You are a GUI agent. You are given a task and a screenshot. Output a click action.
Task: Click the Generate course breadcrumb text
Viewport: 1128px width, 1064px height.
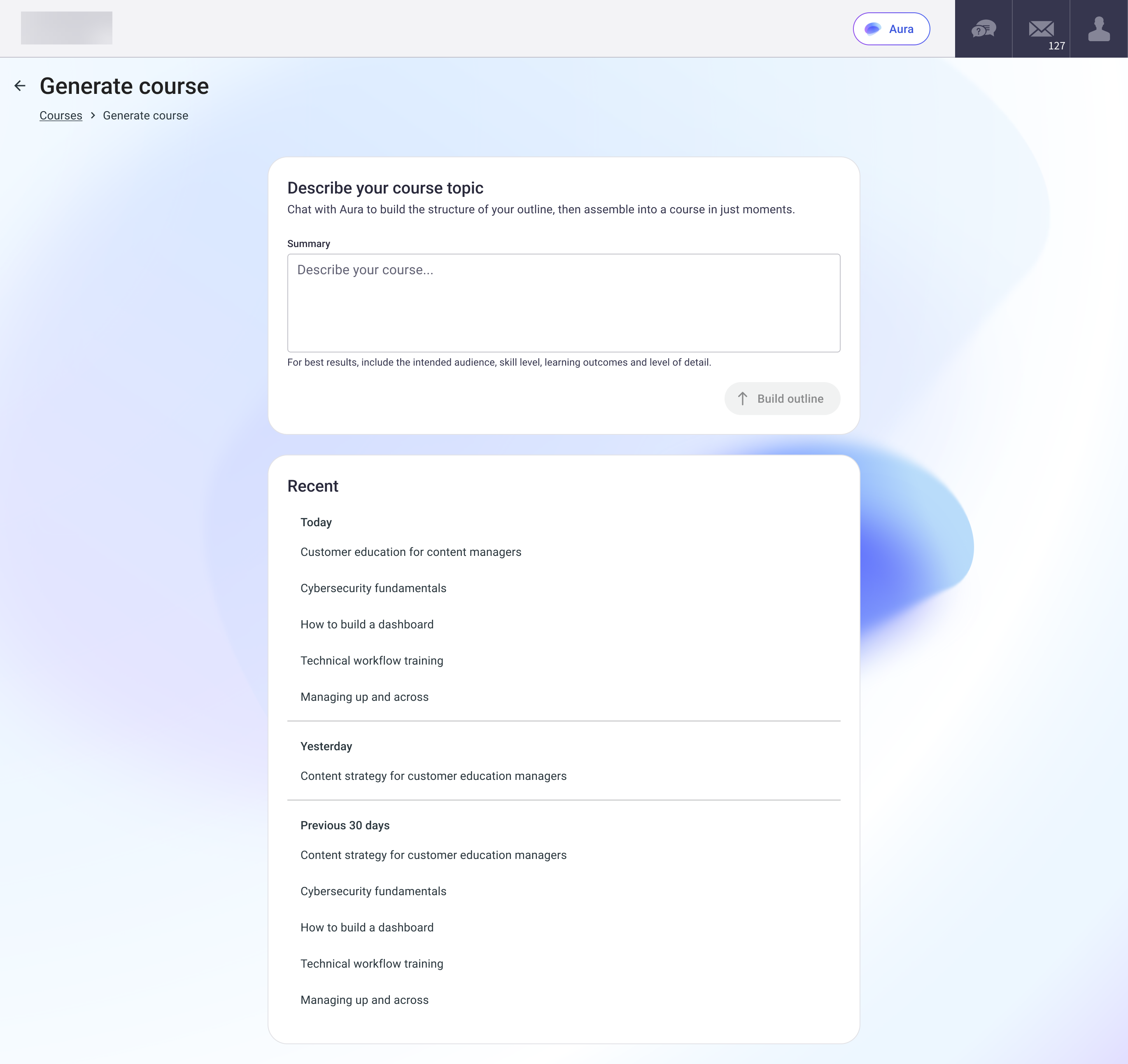pos(145,116)
